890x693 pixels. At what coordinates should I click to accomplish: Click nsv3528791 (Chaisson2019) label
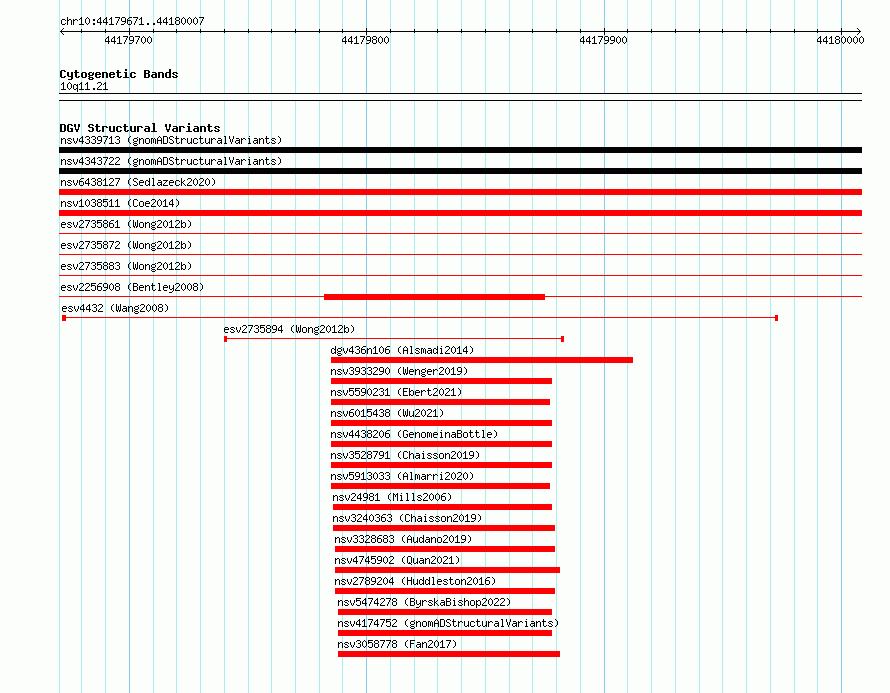pyautogui.click(x=405, y=455)
